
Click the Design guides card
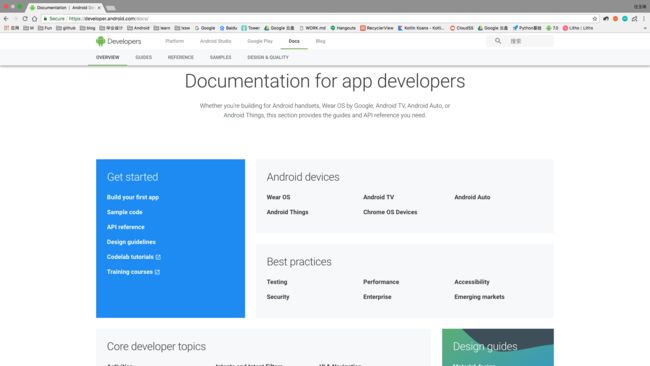tap(498, 347)
